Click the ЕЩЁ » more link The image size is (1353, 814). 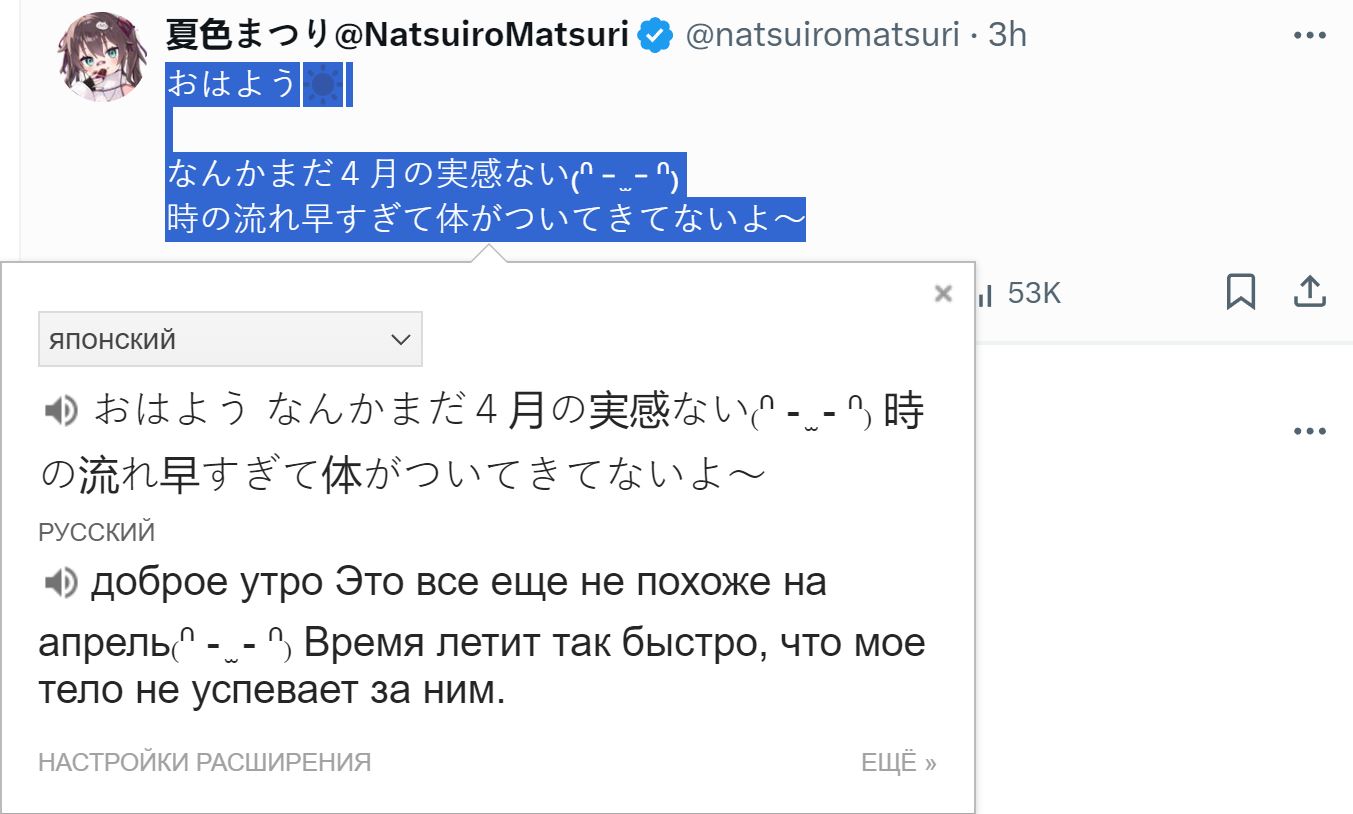point(899,763)
